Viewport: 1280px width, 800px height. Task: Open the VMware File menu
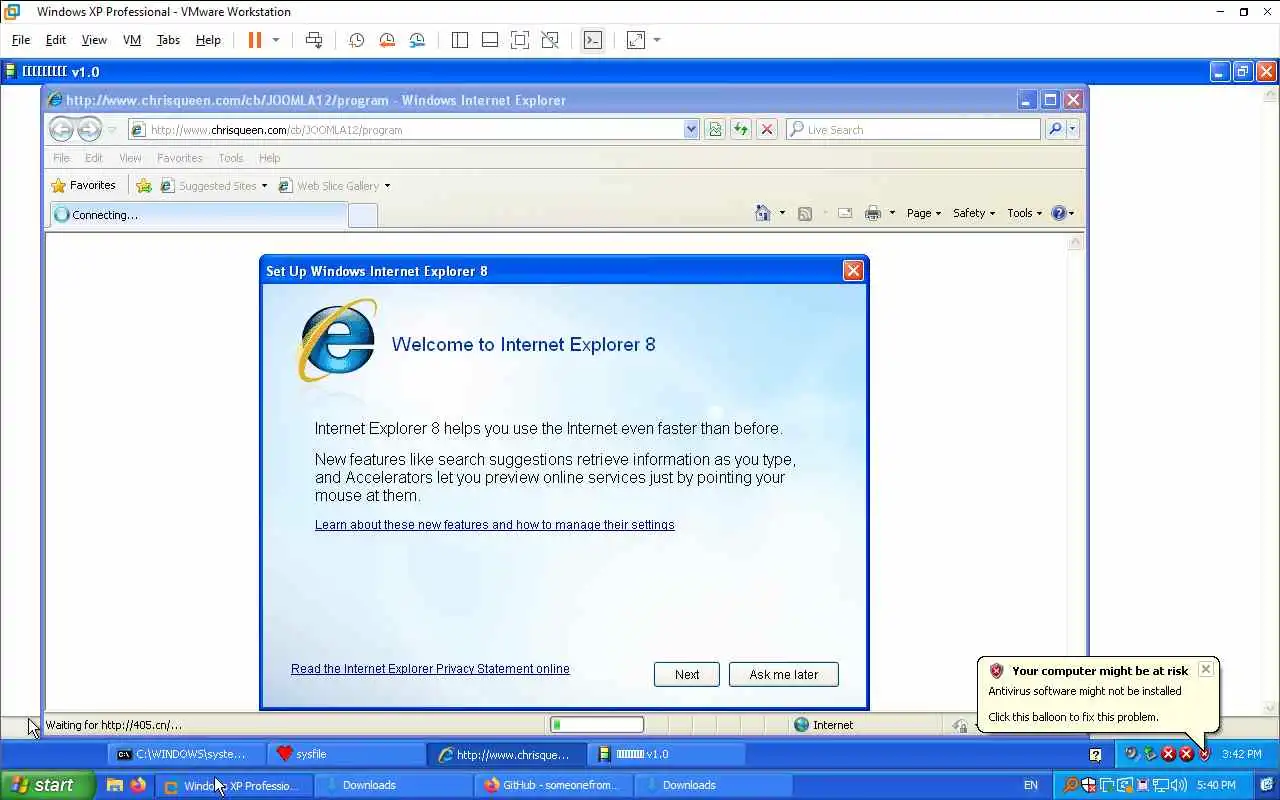[21, 40]
